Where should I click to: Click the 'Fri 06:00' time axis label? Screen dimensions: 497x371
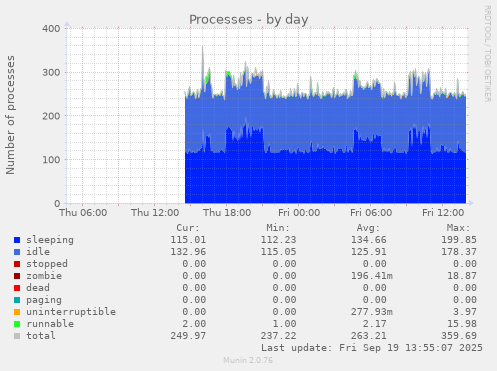coord(371,213)
